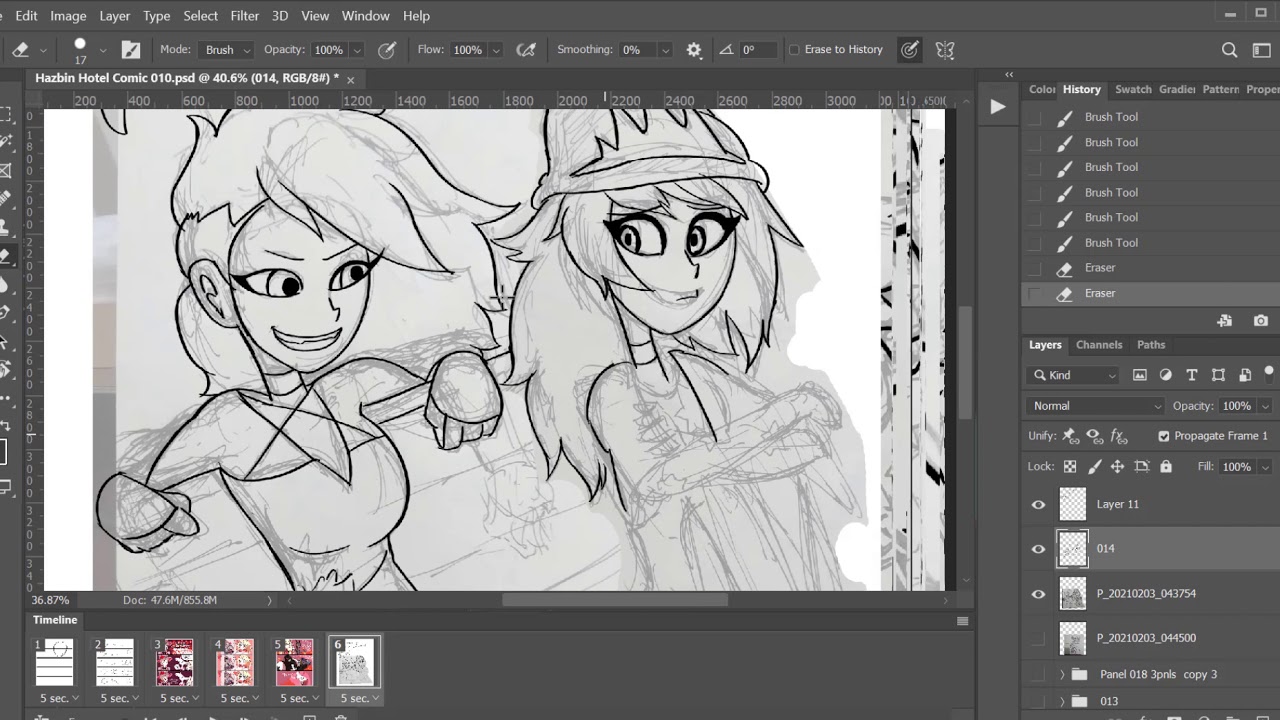Show P_20210203_044500 layer visibility
Viewport: 1280px width, 720px height.
click(1038, 638)
